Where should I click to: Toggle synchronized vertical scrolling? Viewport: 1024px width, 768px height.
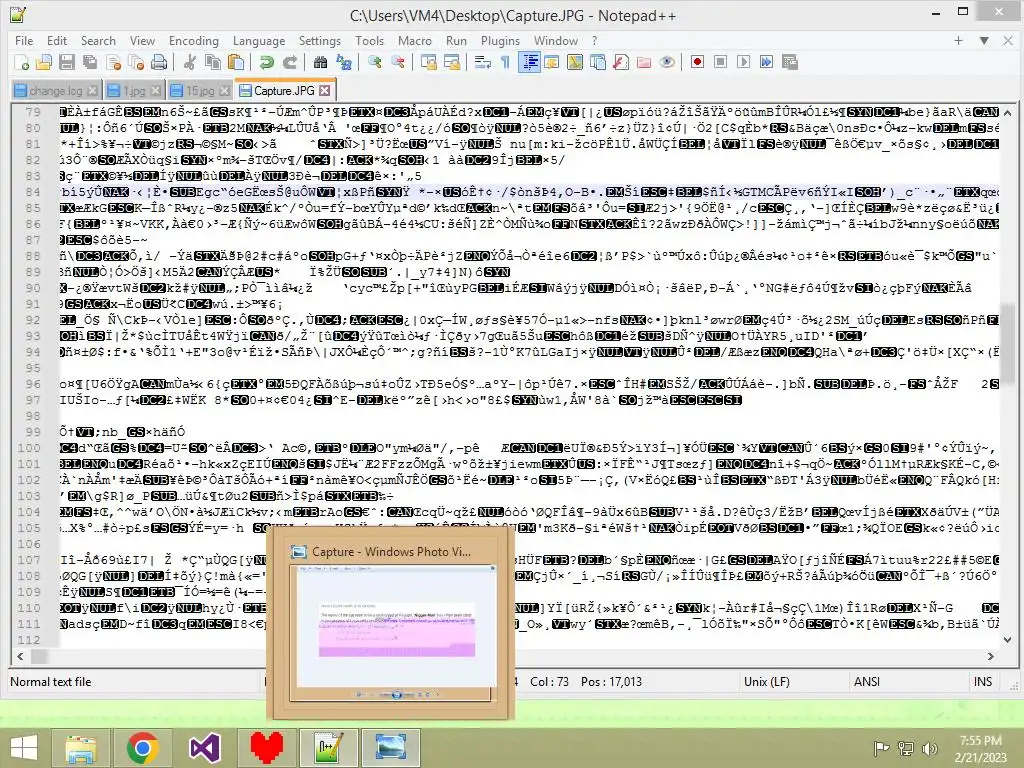428,63
